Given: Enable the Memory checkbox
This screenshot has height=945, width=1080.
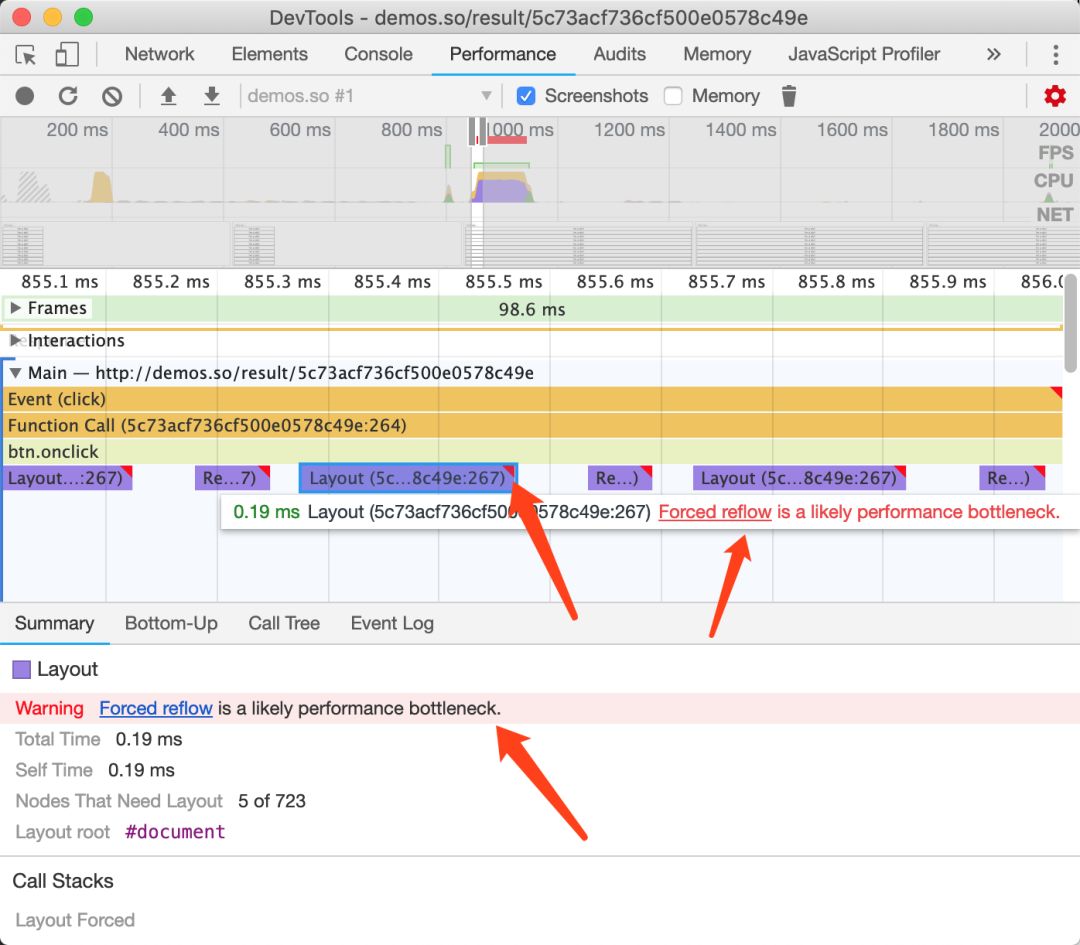Looking at the screenshot, I should click(673, 96).
